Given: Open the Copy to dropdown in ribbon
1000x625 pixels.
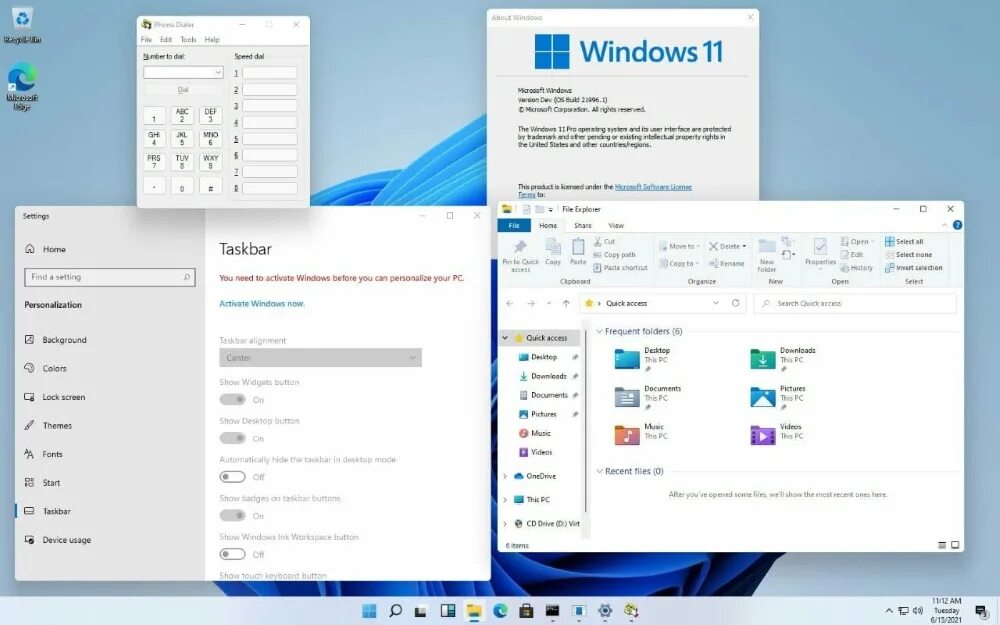Looking at the screenshot, I should point(679,263).
